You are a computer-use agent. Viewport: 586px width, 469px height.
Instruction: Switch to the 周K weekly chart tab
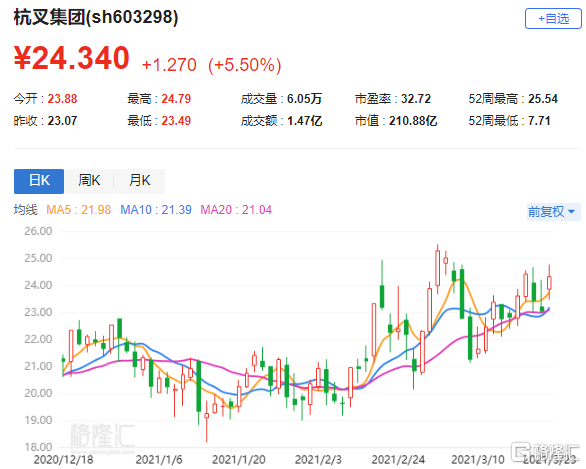click(x=89, y=181)
